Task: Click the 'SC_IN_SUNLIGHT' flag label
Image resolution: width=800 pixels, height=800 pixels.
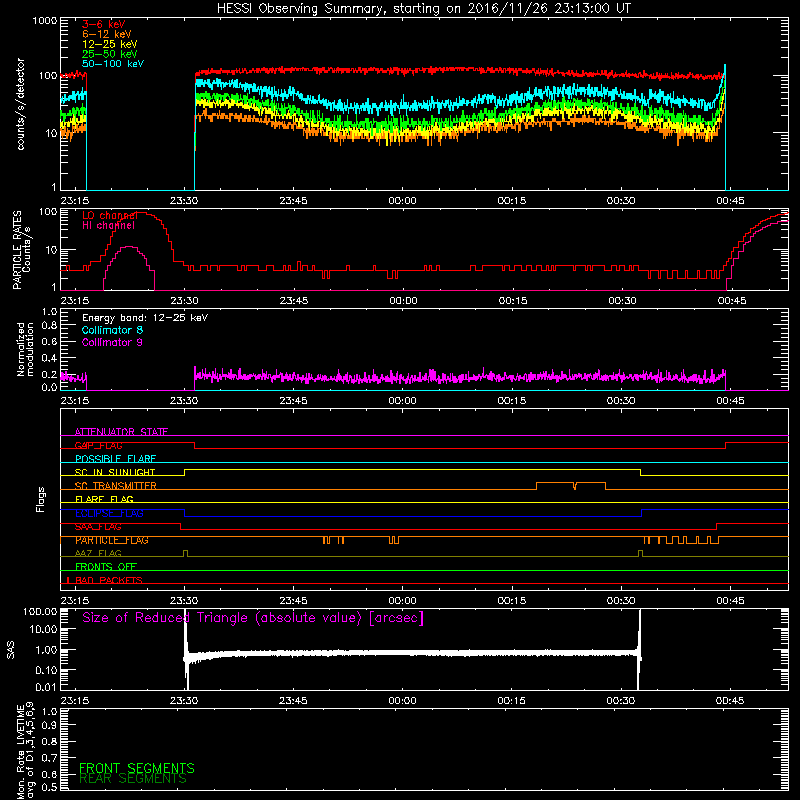Action: coord(115,472)
